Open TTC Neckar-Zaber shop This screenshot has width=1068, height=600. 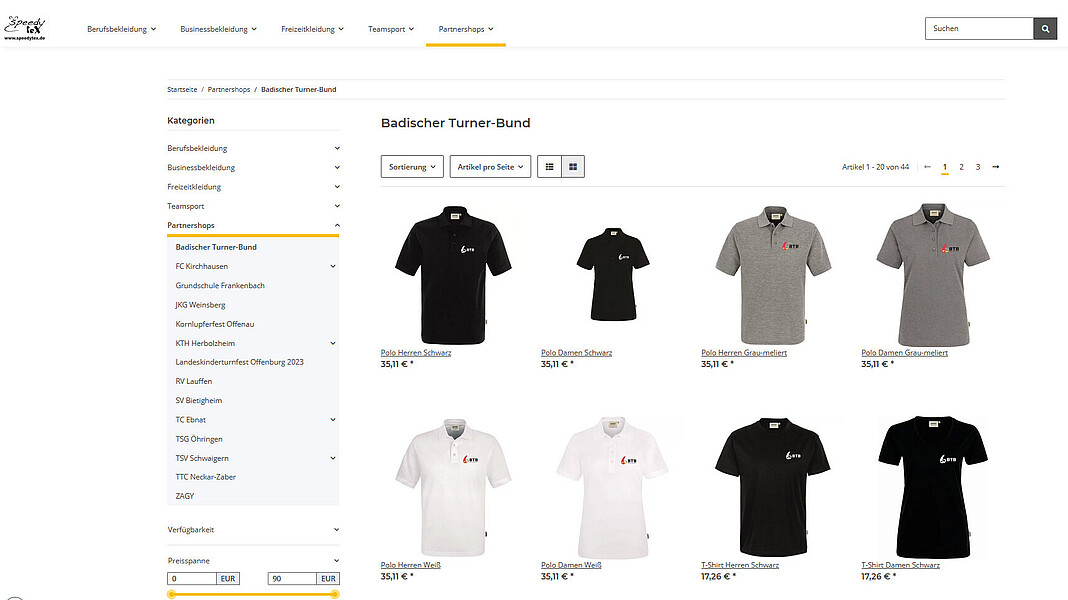[x=205, y=477]
